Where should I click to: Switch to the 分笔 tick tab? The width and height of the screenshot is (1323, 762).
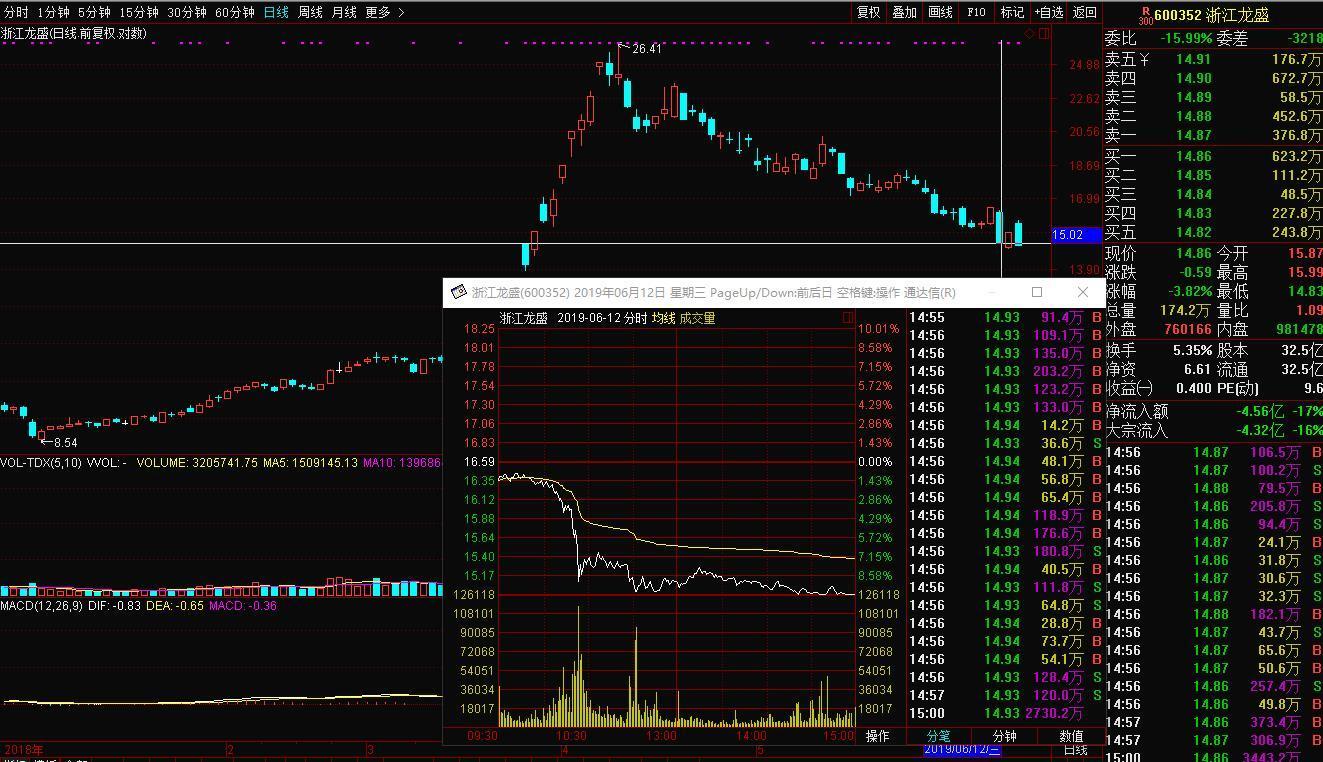click(938, 736)
